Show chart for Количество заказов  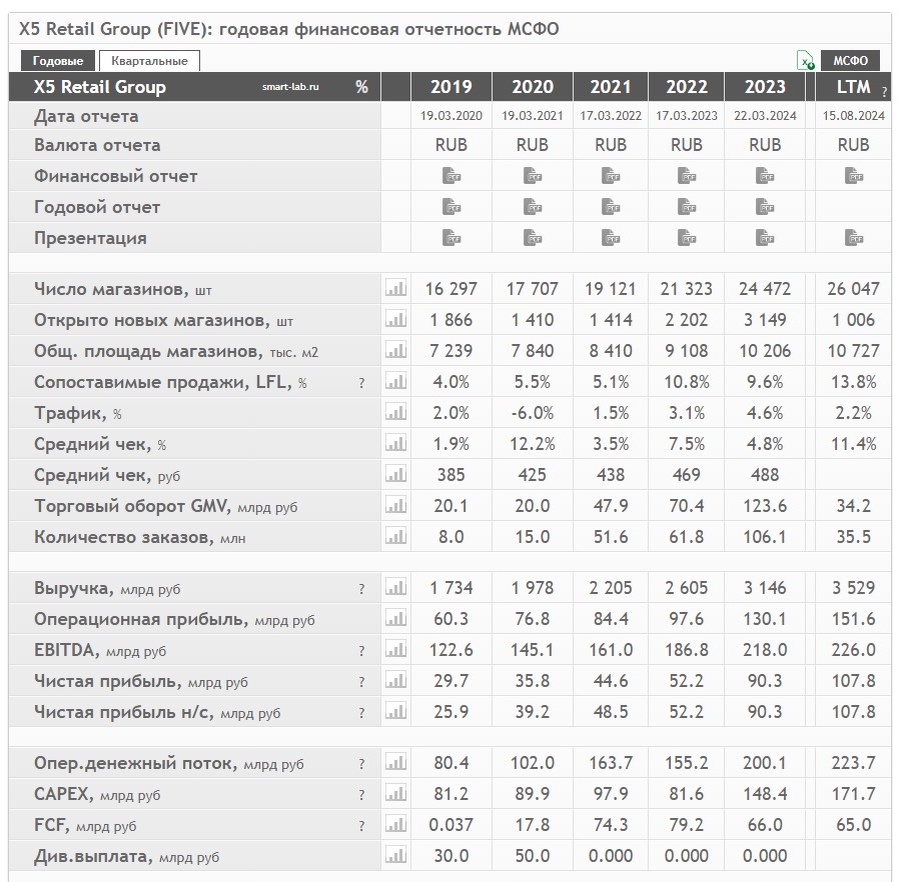[396, 537]
